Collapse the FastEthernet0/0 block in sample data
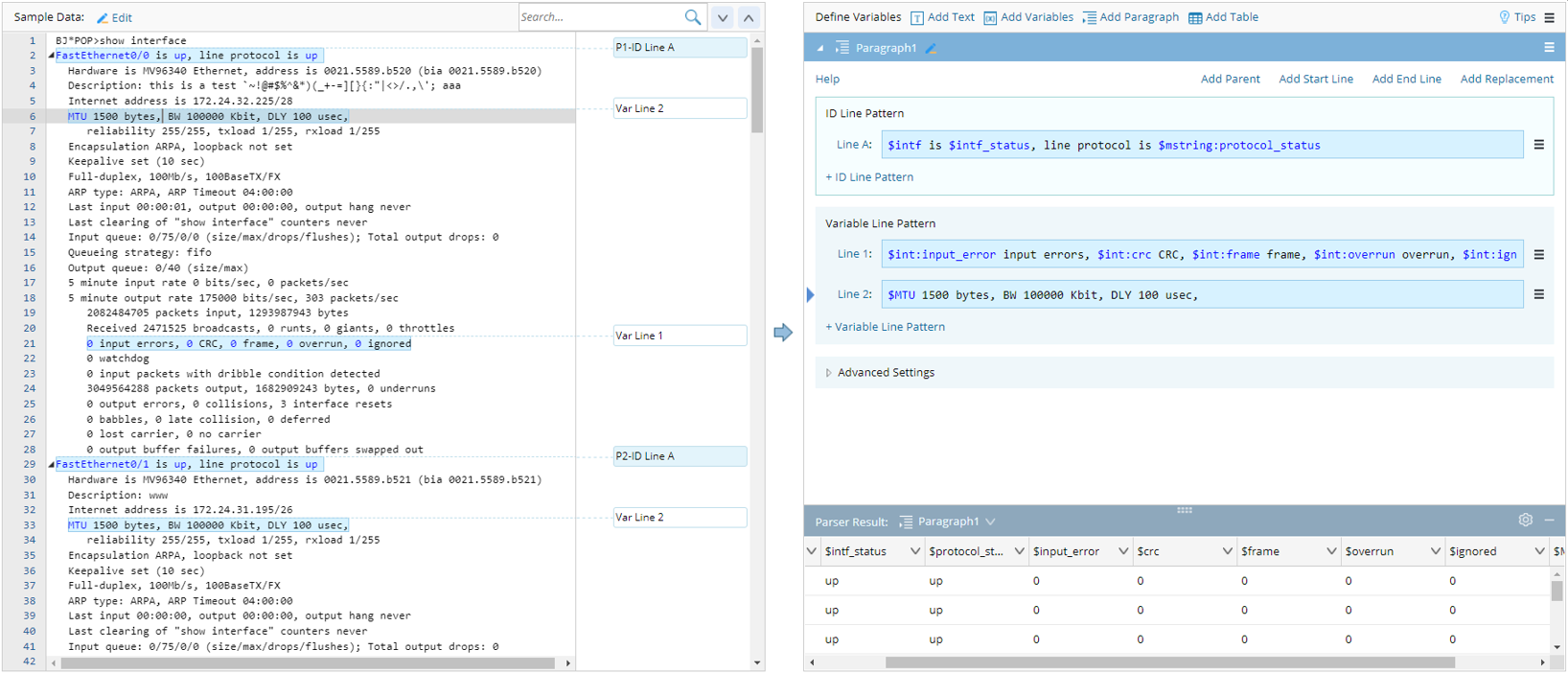This screenshot has width=1568, height=673. [51, 56]
